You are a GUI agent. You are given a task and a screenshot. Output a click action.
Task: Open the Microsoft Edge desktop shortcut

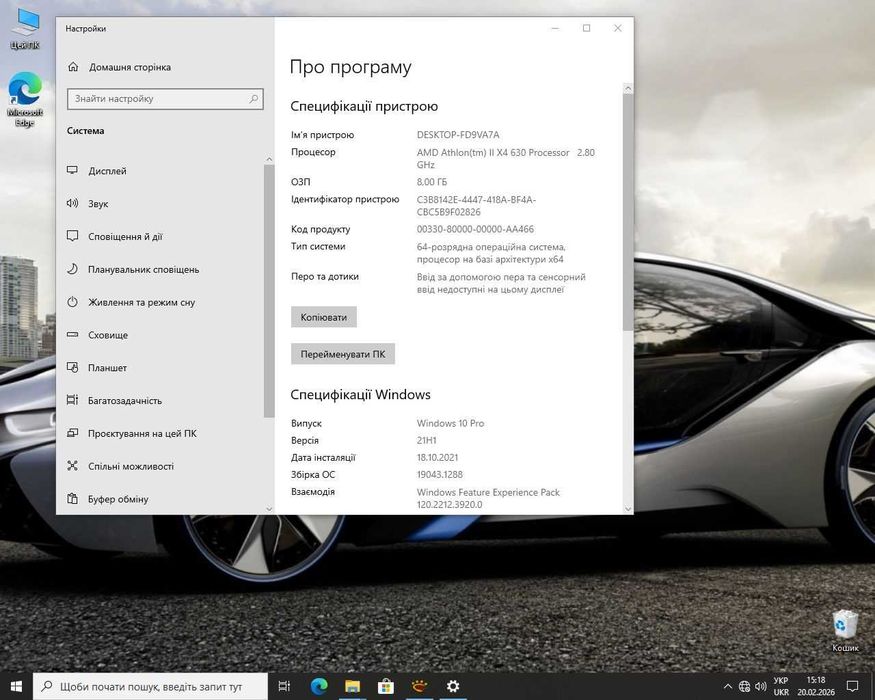25,99
